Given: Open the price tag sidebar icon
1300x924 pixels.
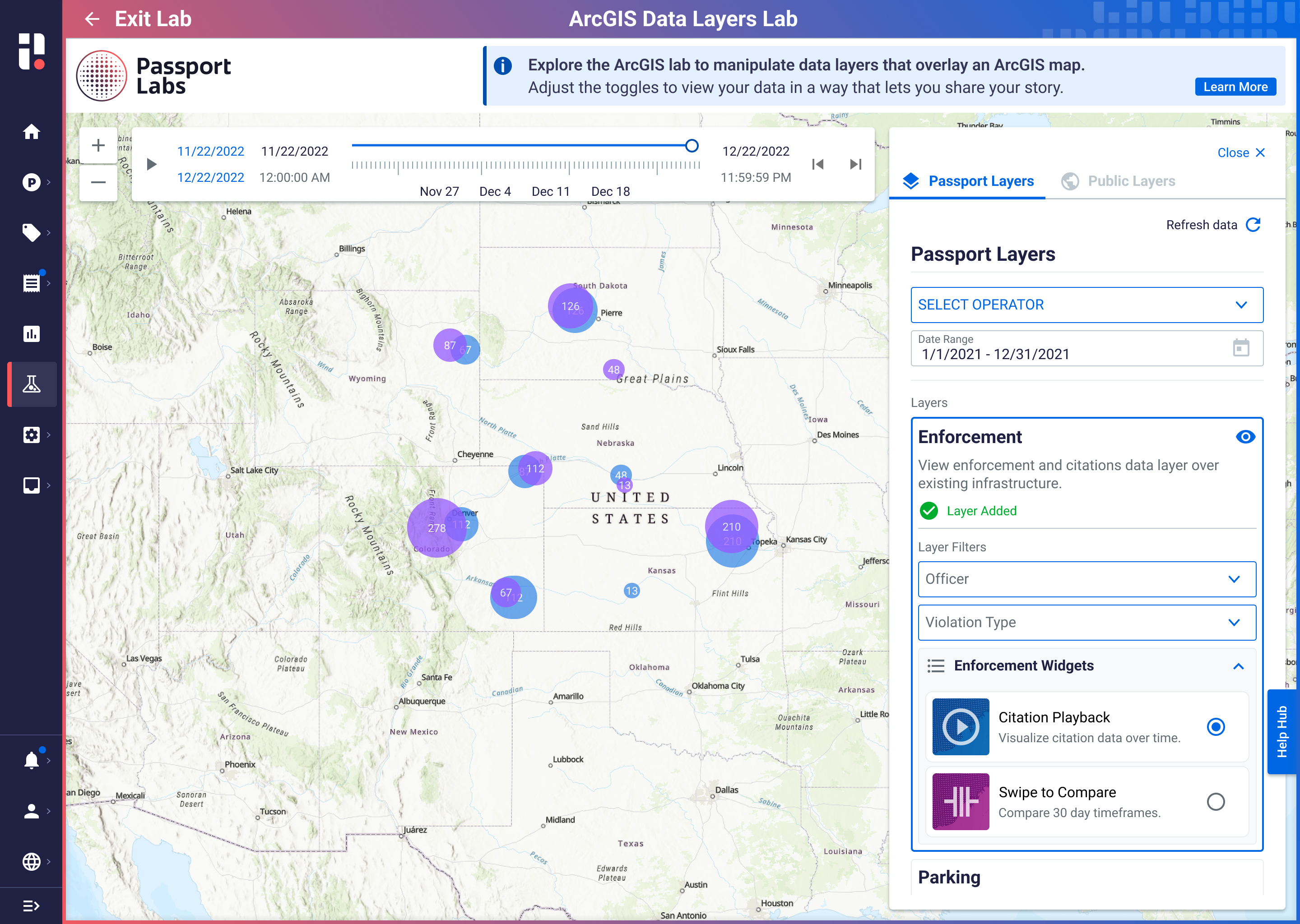Looking at the screenshot, I should point(31,232).
